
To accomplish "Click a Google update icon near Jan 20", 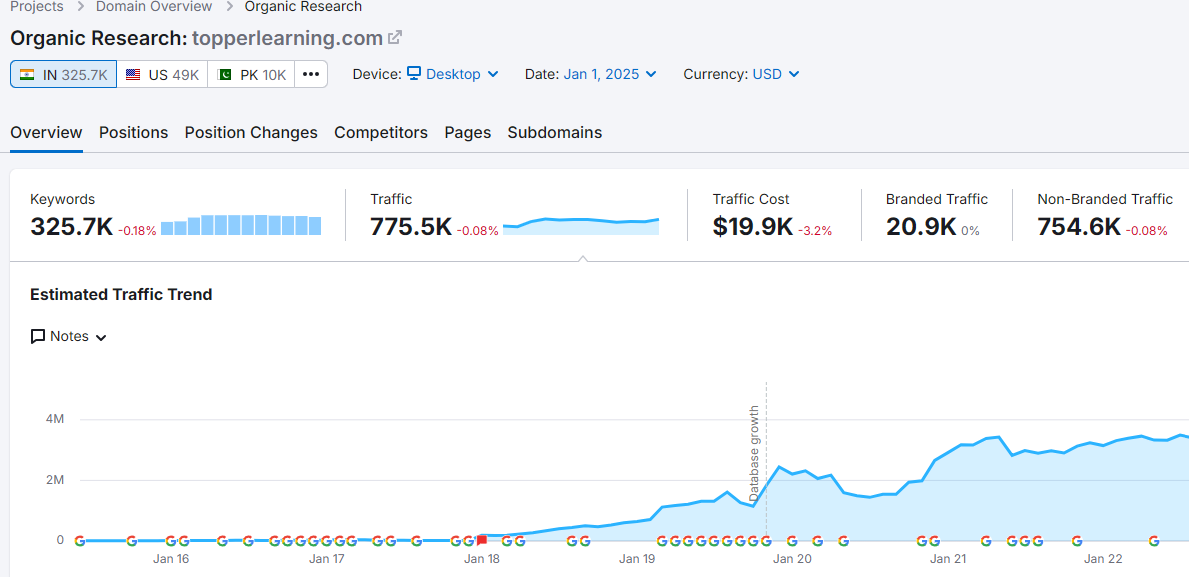I will tap(790, 540).
